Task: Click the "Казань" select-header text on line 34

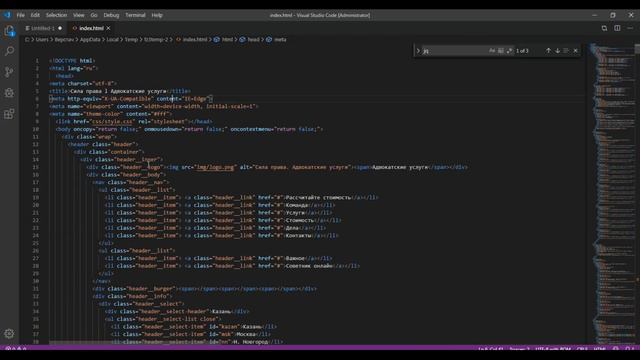Action: click(221, 311)
